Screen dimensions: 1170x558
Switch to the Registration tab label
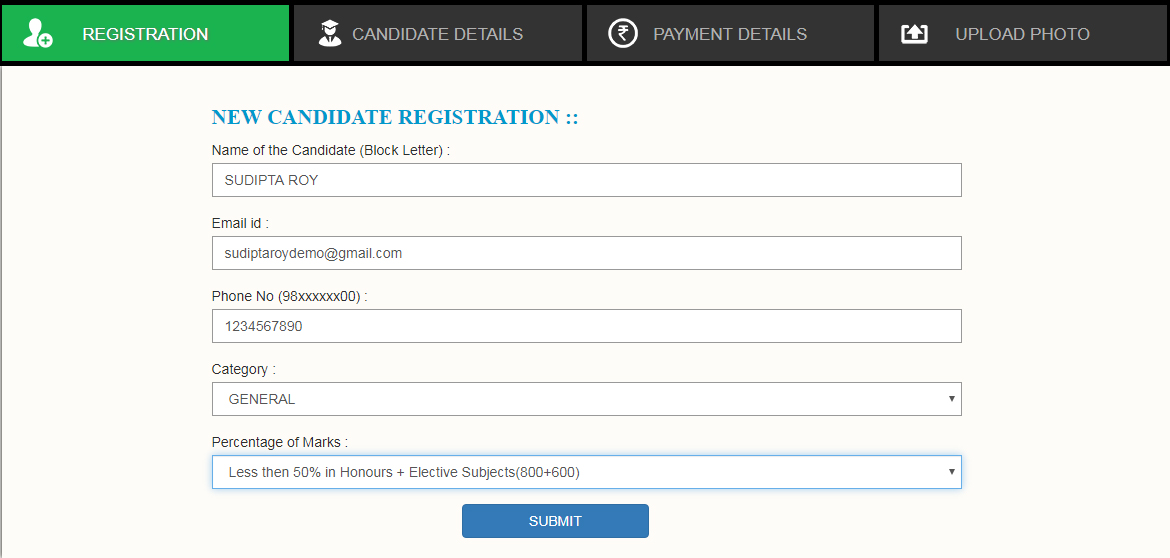tap(145, 34)
